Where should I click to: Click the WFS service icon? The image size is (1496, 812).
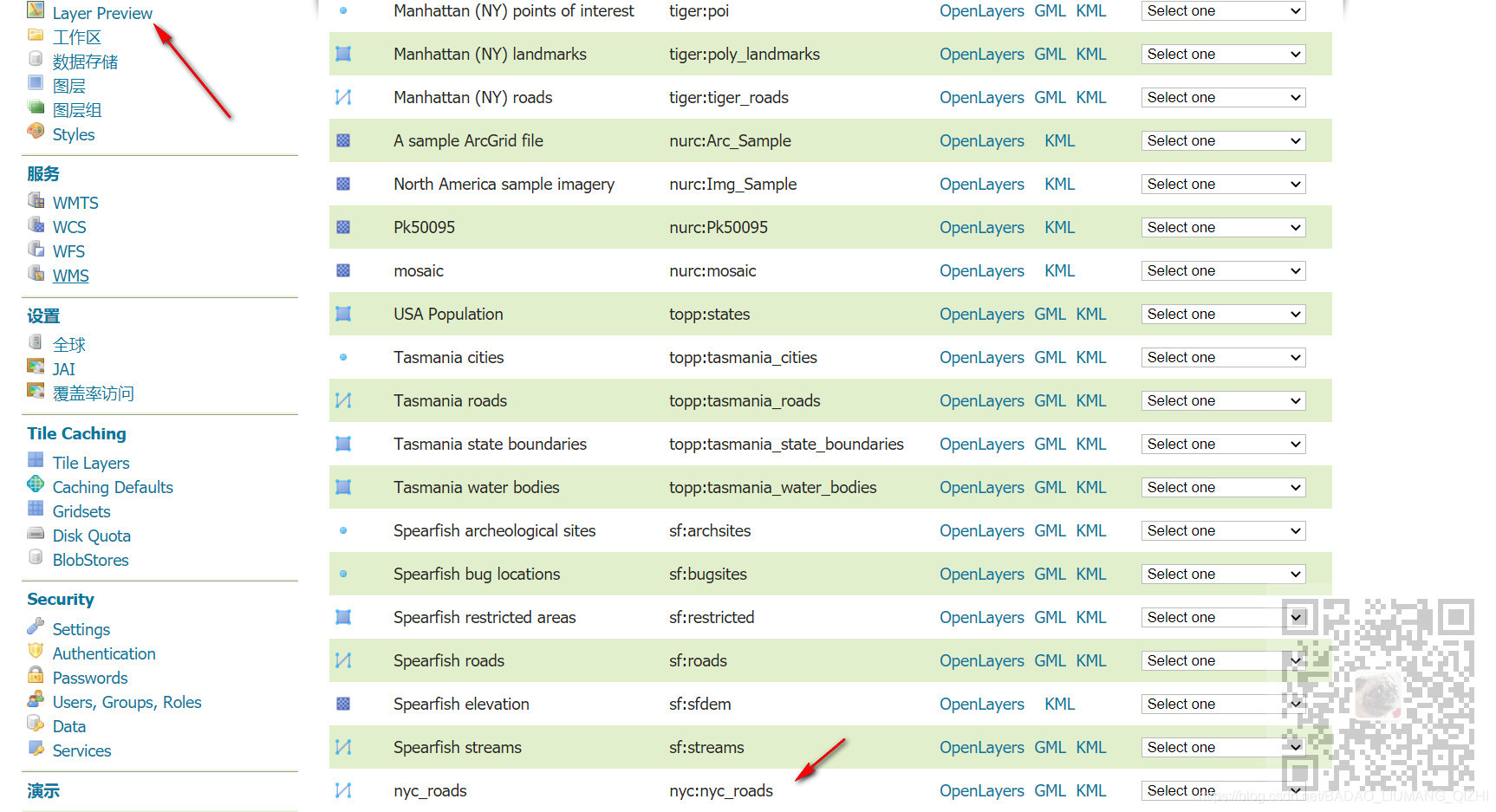click(36, 249)
